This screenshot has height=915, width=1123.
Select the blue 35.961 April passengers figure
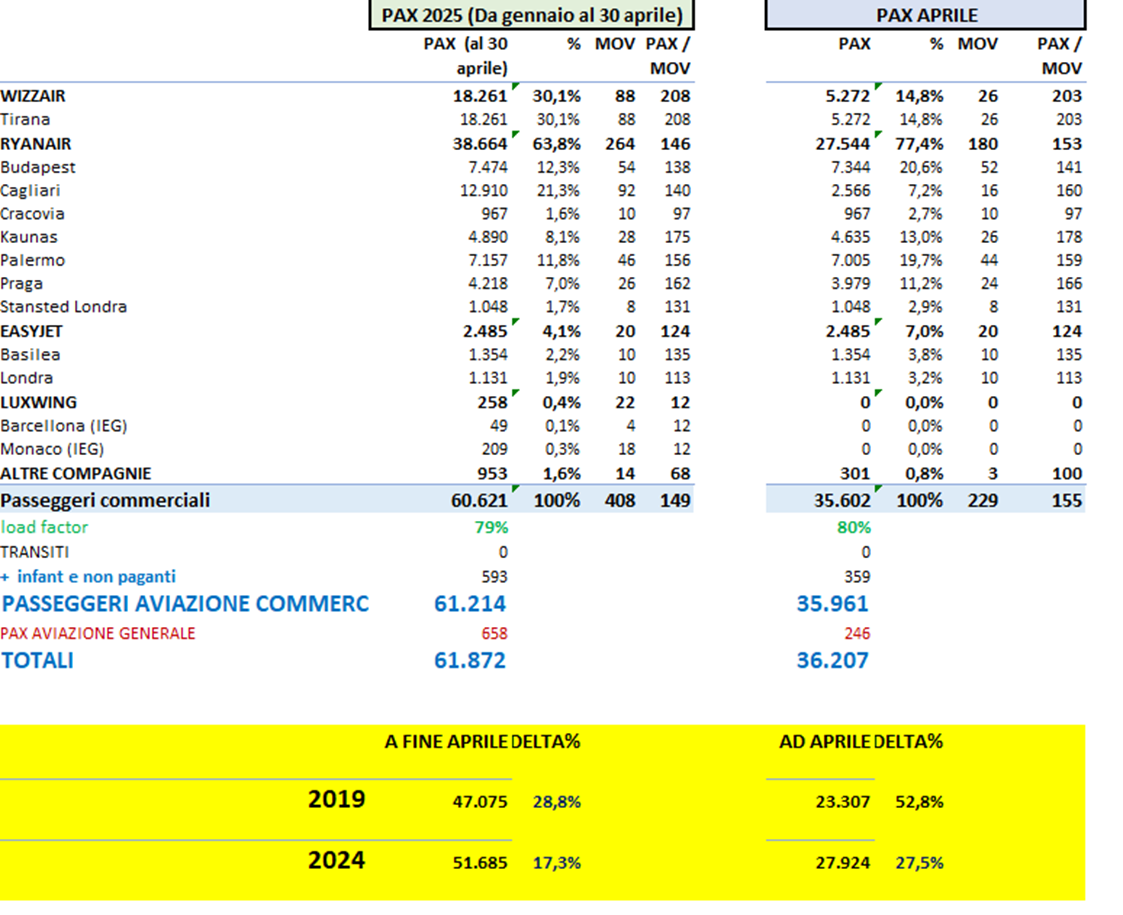833,604
